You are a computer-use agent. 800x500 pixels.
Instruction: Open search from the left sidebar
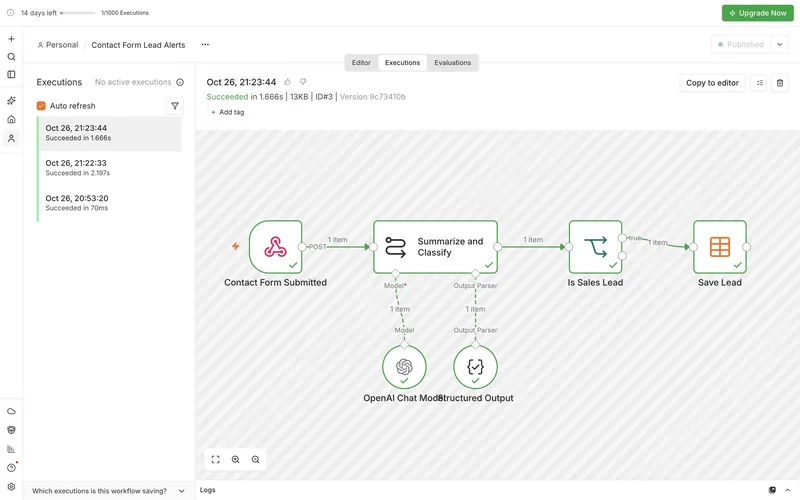tap(11, 57)
